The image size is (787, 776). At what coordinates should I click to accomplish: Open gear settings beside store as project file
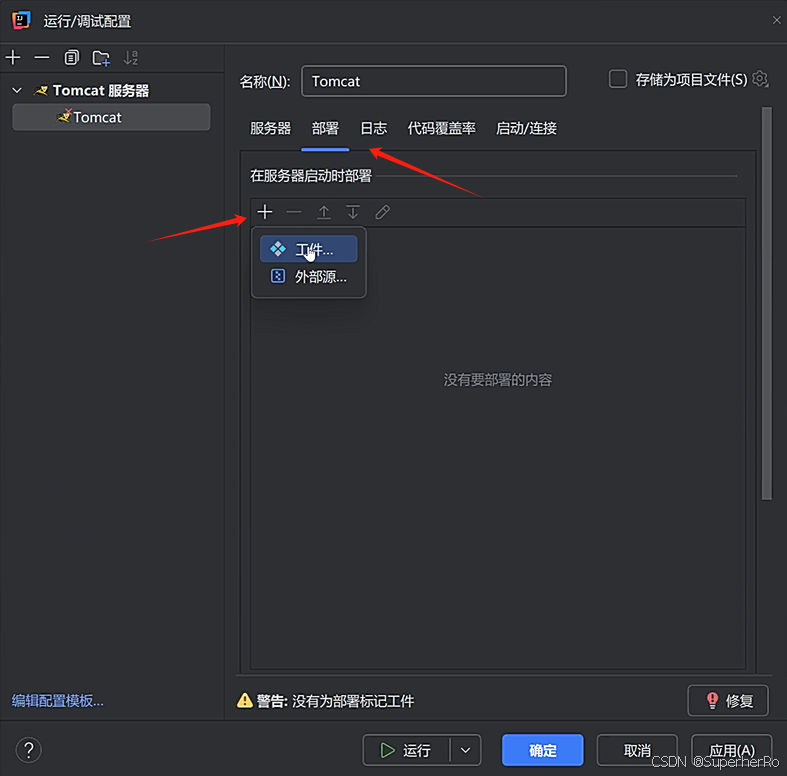tap(760, 79)
